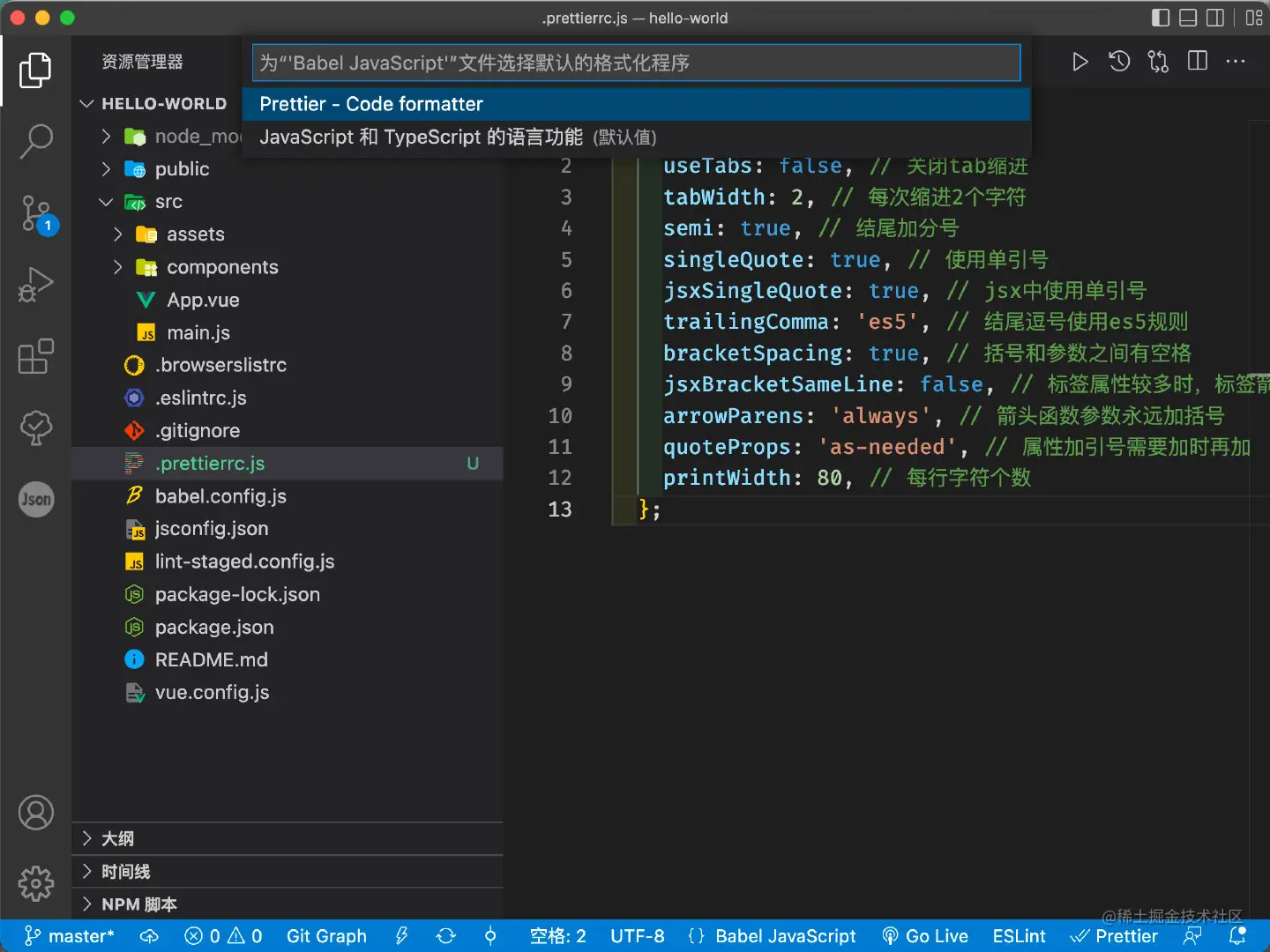Open package-lock.json file
This screenshot has height=952, width=1270.
288,594
